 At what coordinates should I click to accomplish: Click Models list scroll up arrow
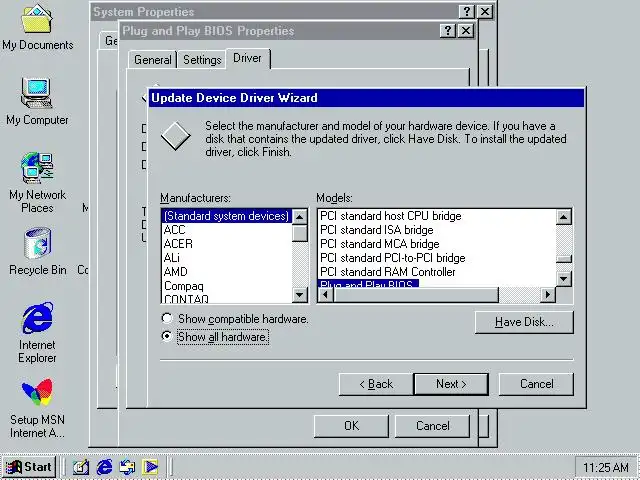tap(564, 217)
